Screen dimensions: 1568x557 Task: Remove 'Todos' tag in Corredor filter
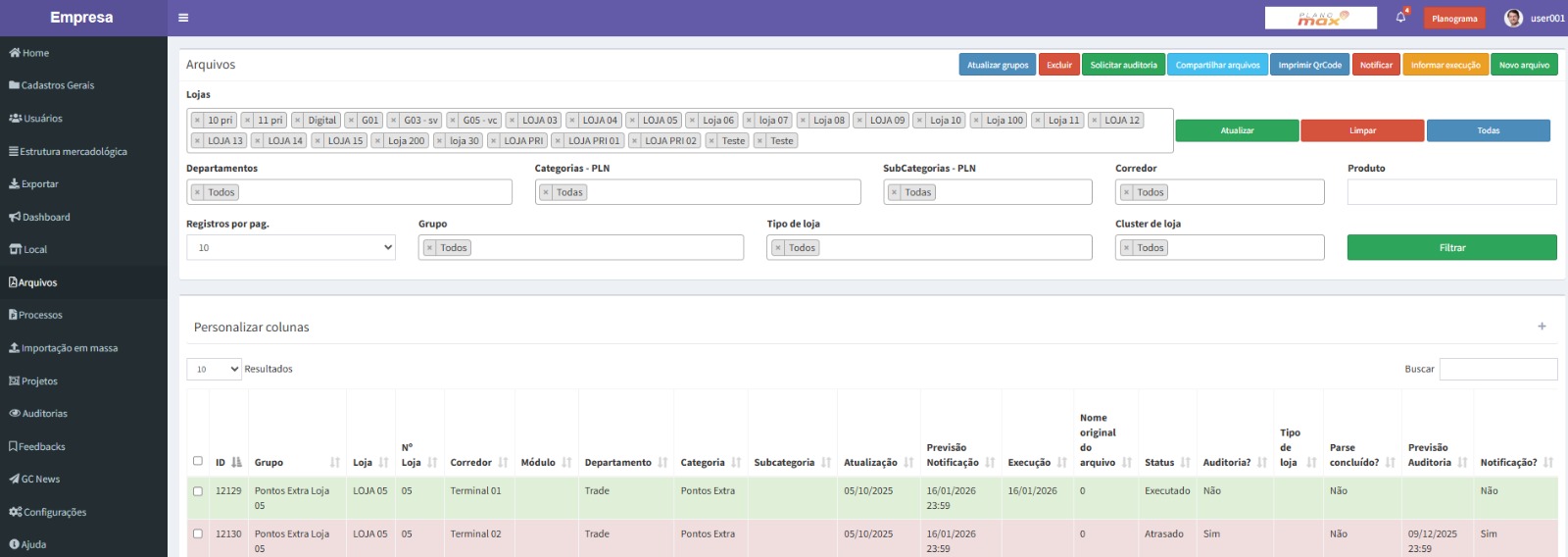[x=1127, y=193]
